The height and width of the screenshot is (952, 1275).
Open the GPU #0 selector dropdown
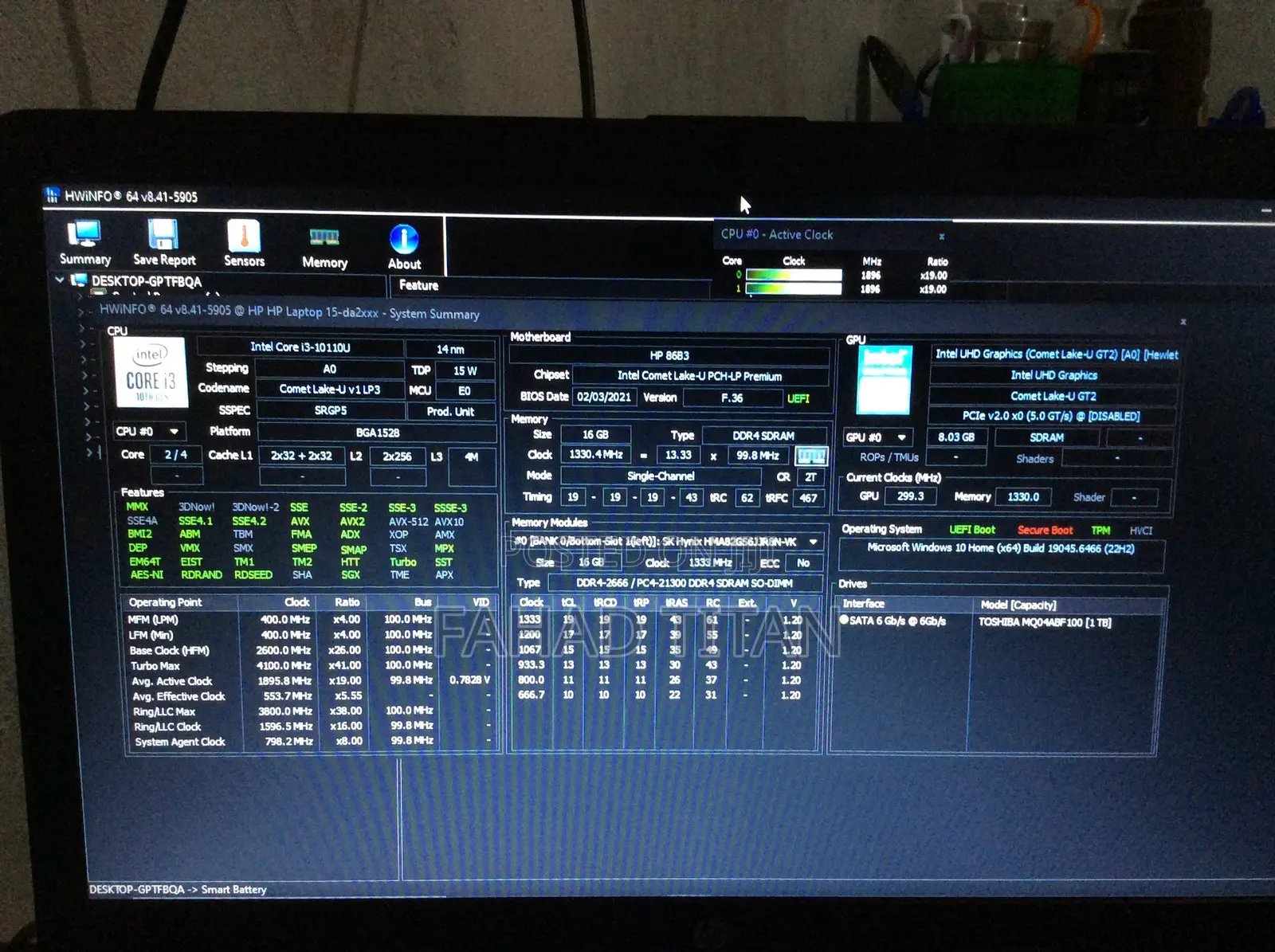(877, 437)
